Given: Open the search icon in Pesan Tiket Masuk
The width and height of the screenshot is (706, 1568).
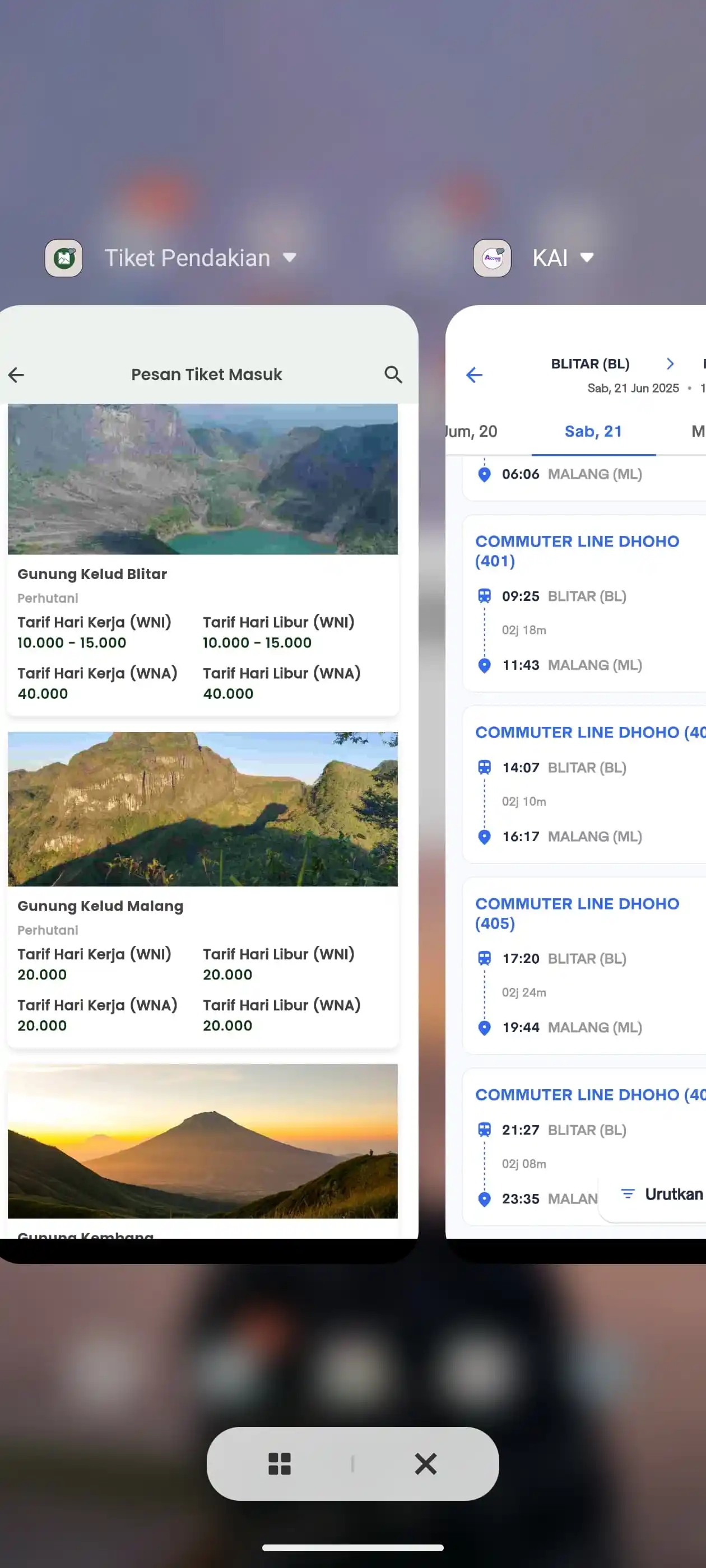Looking at the screenshot, I should (x=393, y=374).
